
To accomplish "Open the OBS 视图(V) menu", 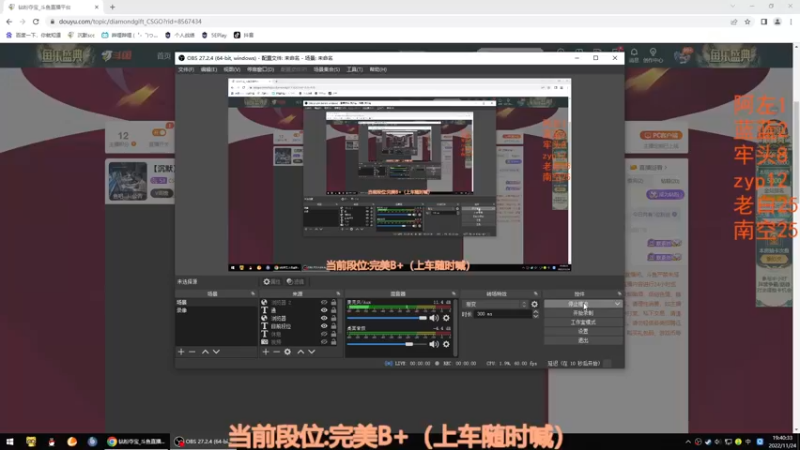I will 232,69.
